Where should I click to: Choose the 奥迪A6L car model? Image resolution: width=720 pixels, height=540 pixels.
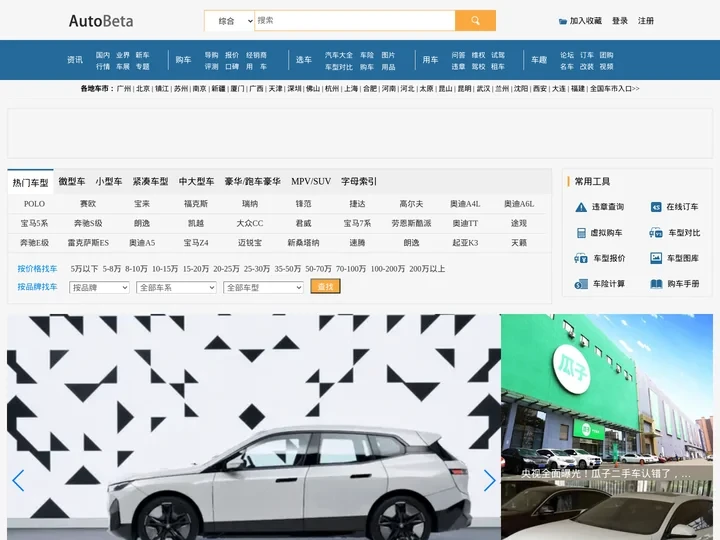pos(519,204)
